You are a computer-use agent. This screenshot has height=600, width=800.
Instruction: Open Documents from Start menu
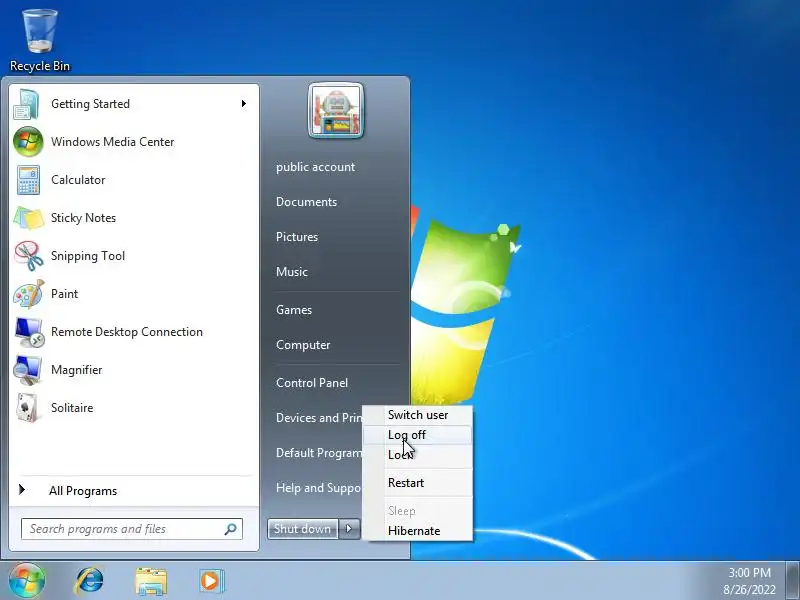click(x=306, y=202)
